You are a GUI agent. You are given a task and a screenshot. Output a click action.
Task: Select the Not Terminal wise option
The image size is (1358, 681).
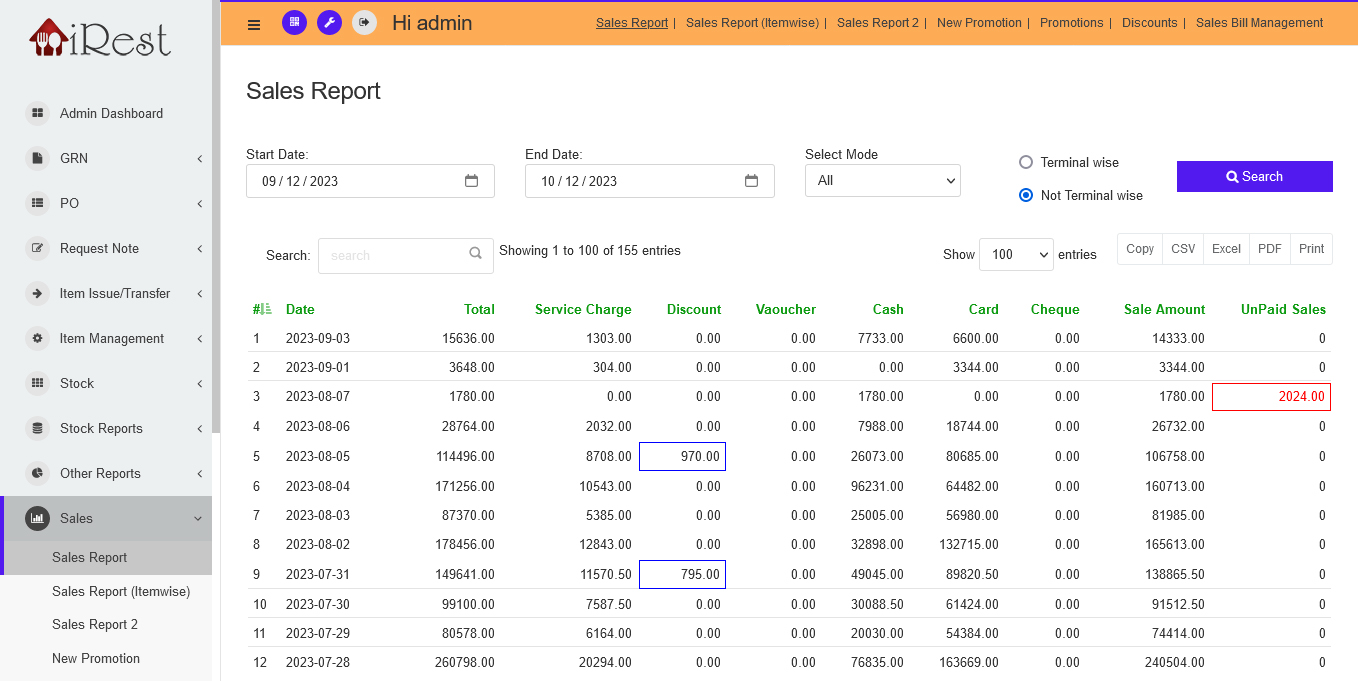[x=1025, y=195]
